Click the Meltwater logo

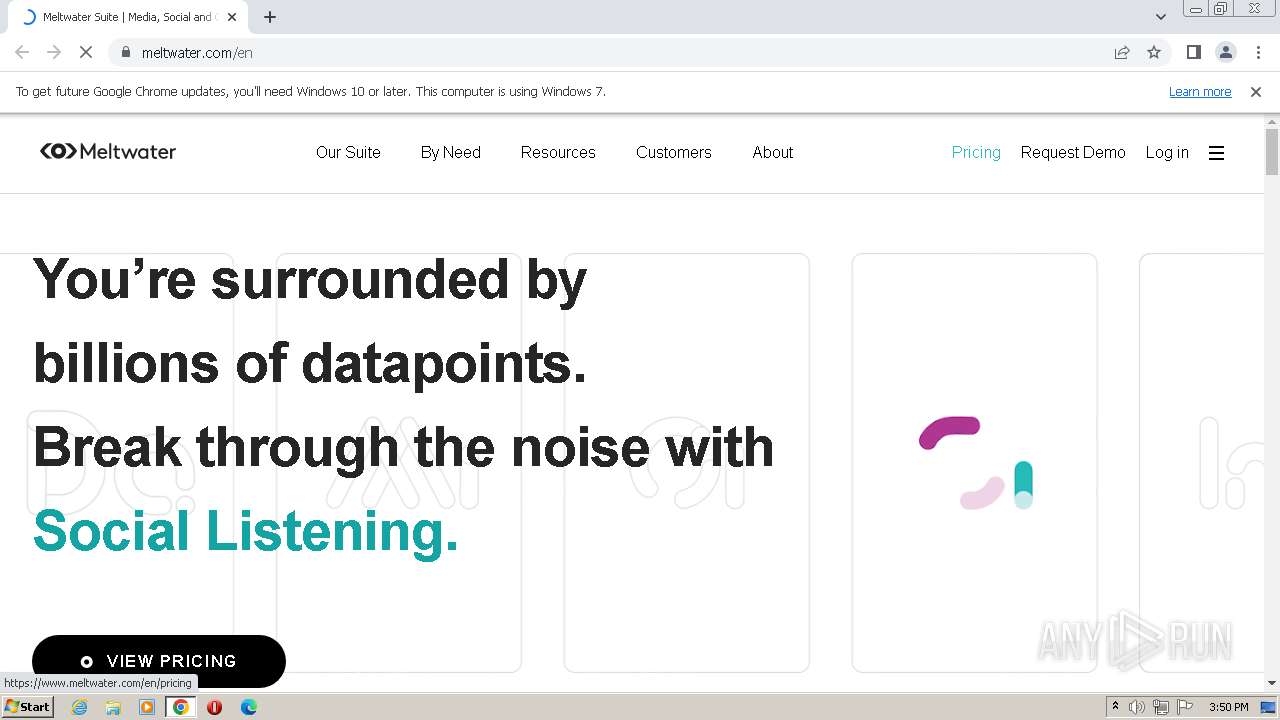(108, 151)
